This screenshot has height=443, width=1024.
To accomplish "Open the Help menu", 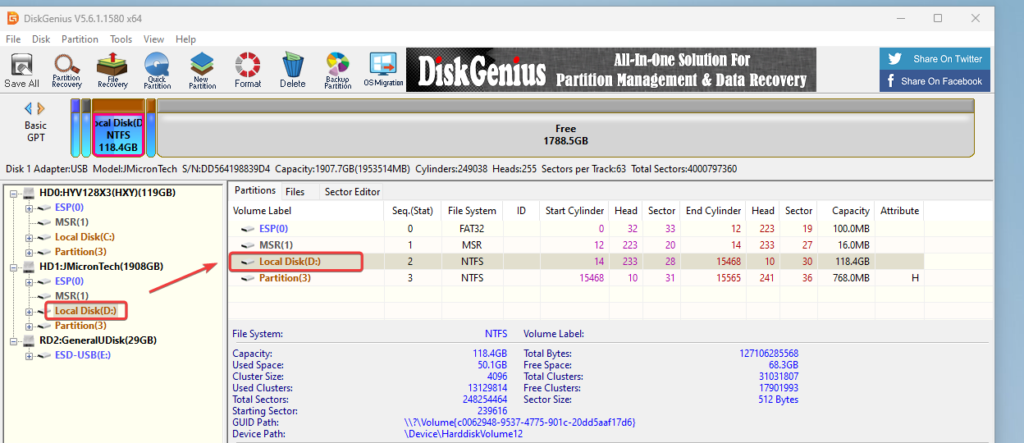I will pyautogui.click(x=185, y=39).
